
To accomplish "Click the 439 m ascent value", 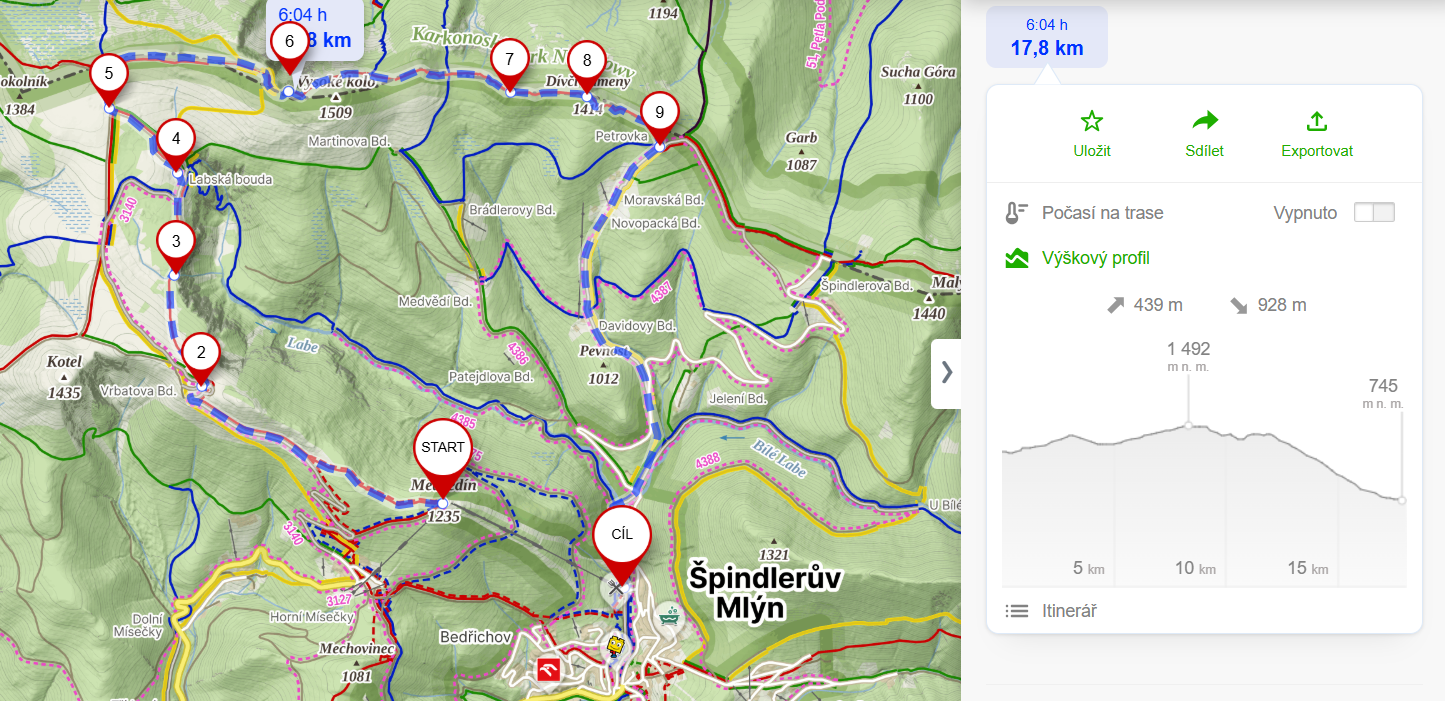I will tap(1158, 305).
